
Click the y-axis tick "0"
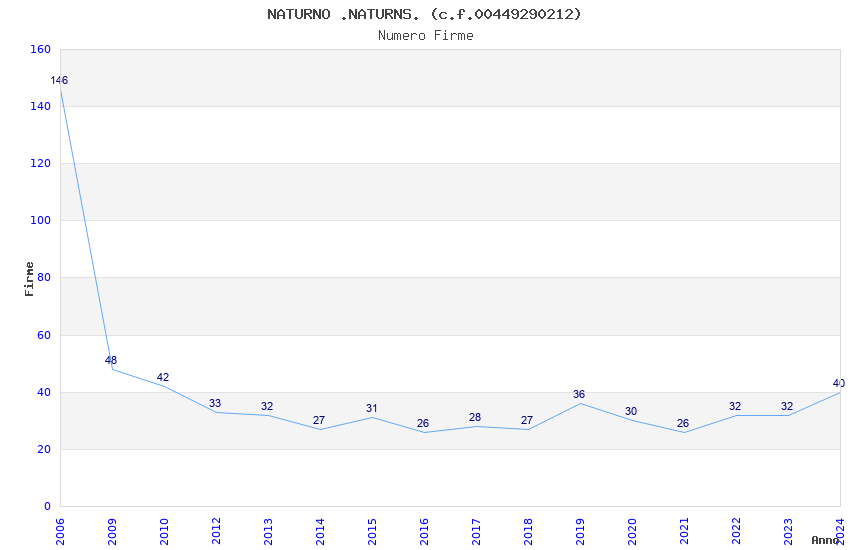48,506
